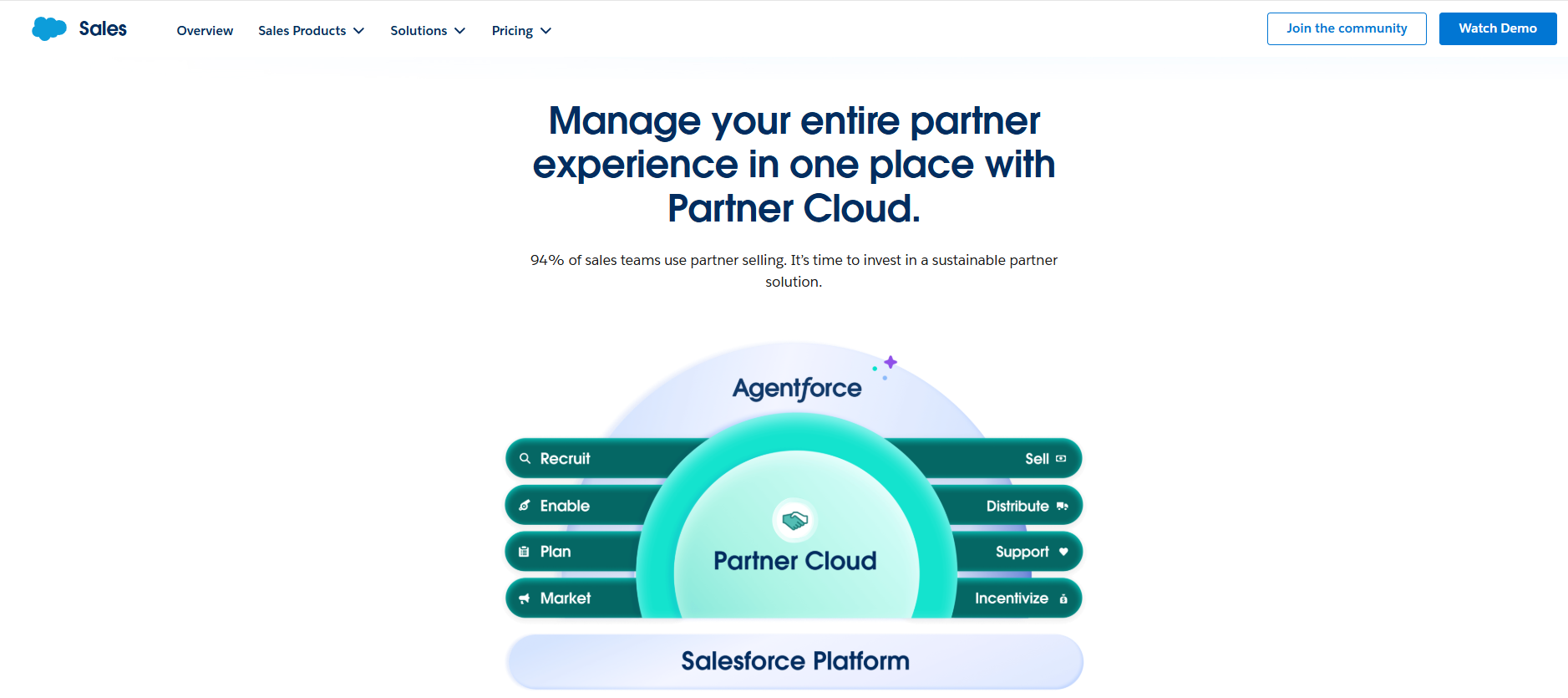Click the Plan clipboard icon
1568x698 pixels.
[524, 552]
